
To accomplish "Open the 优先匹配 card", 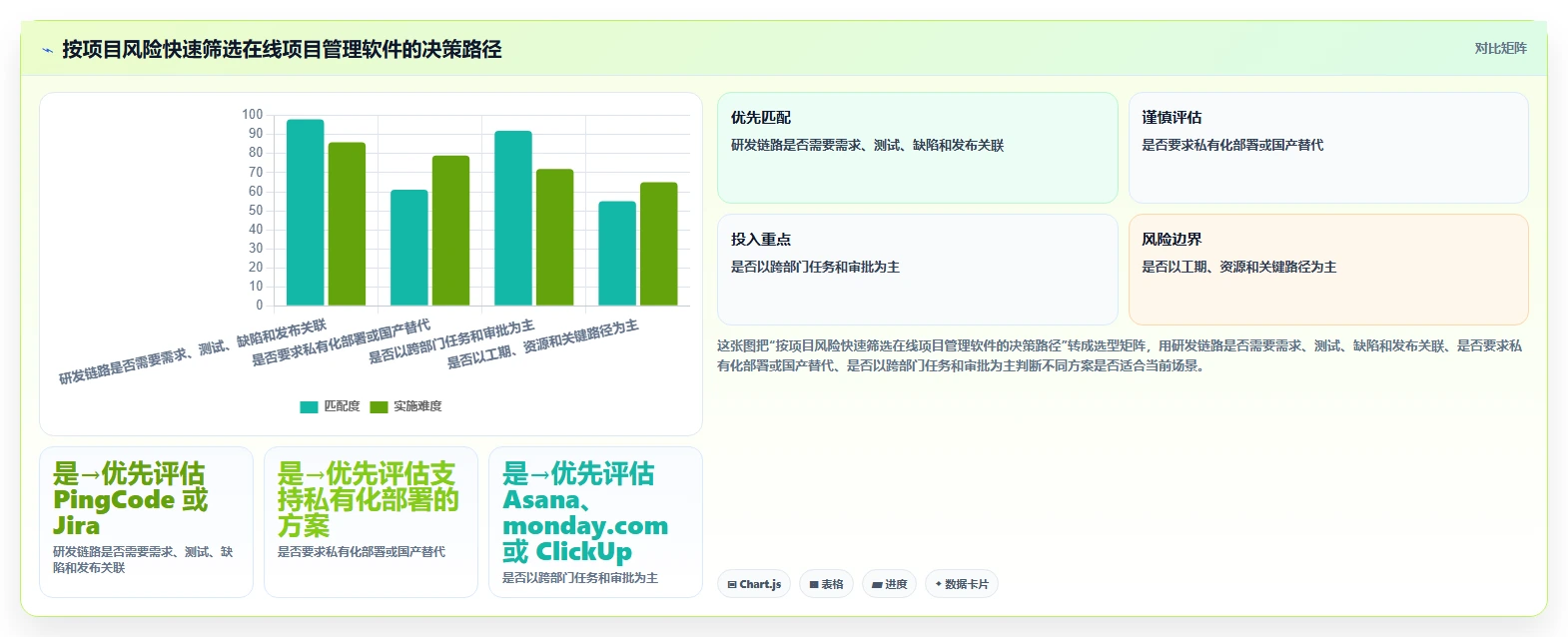I will pyautogui.click(x=917, y=148).
